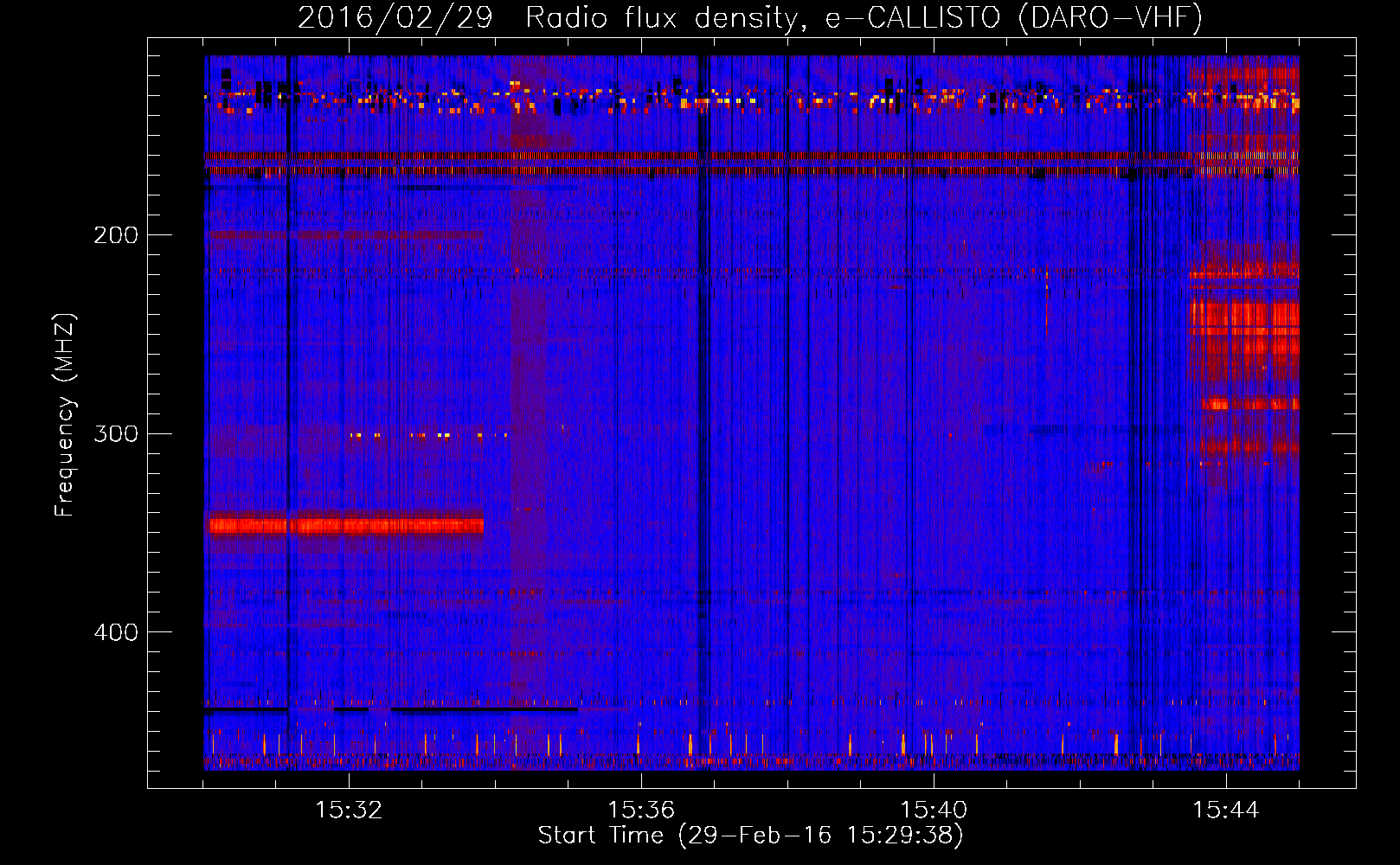Click the 15:32 time tick label
The image size is (1400, 865).
click(349, 811)
